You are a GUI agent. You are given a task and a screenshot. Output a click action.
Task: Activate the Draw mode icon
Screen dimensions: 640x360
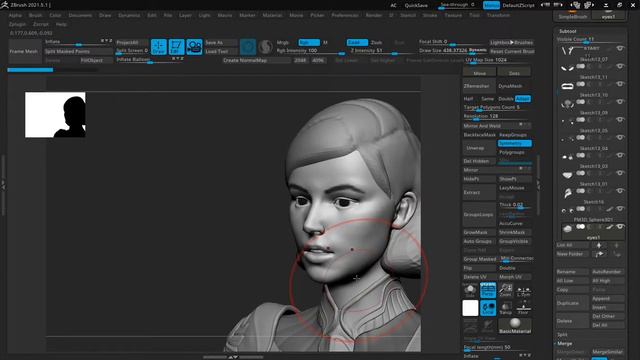[158, 47]
